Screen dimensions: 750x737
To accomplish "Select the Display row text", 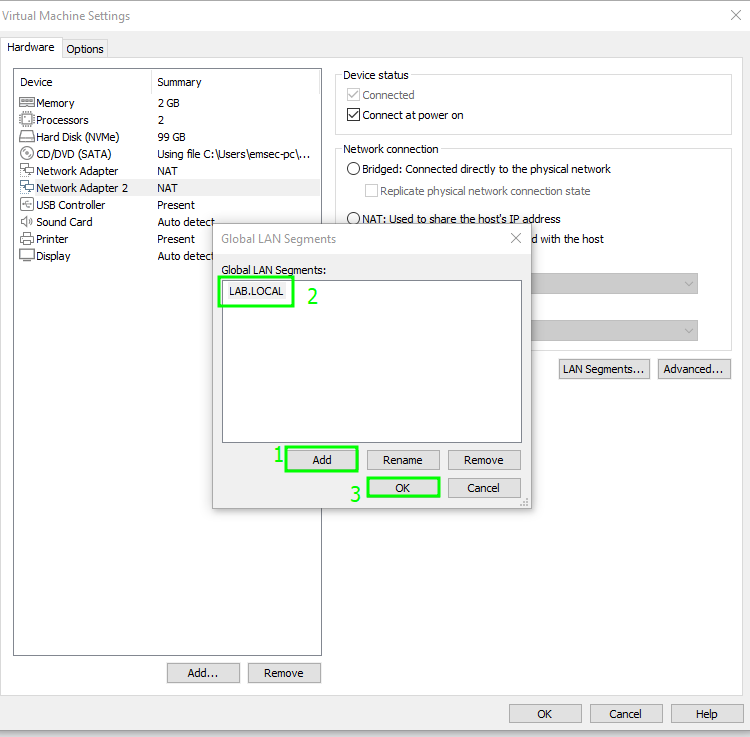I will (53, 256).
